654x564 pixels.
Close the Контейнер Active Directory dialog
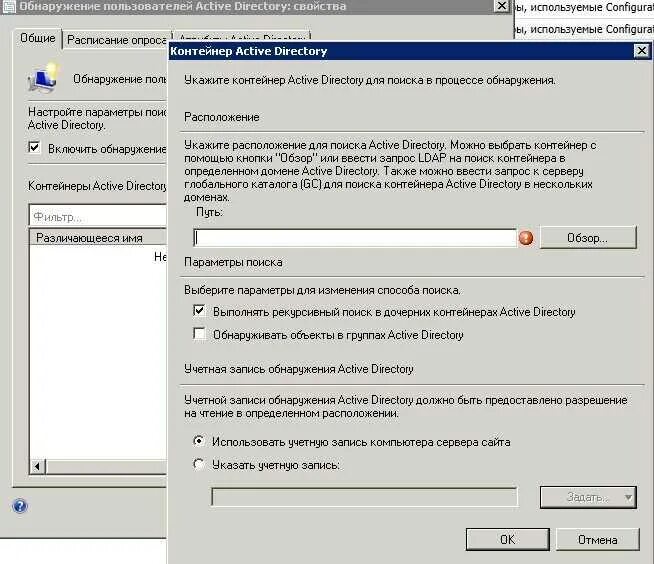(641, 51)
